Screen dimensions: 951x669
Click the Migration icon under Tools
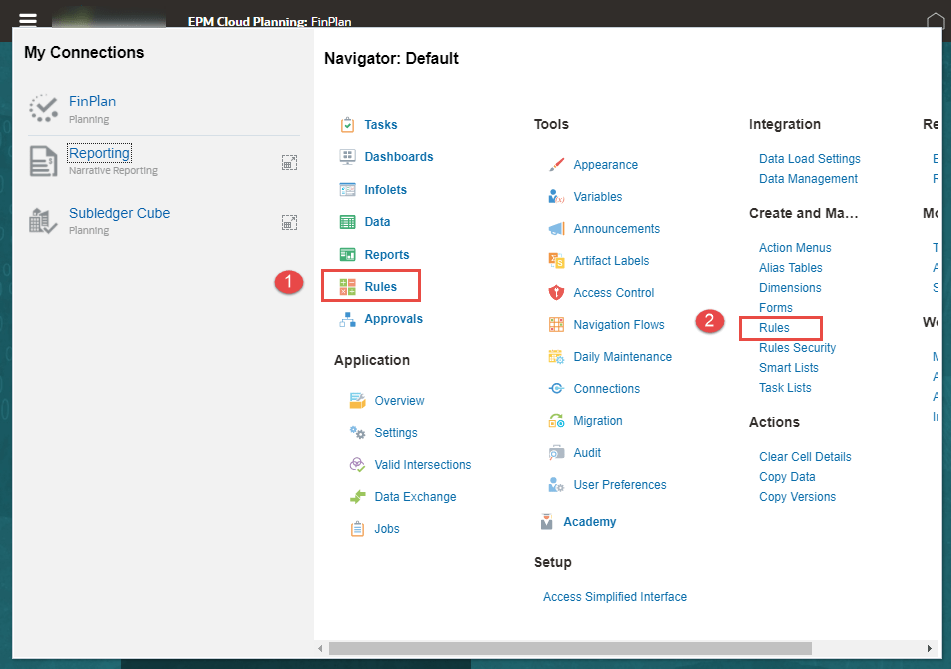click(556, 421)
